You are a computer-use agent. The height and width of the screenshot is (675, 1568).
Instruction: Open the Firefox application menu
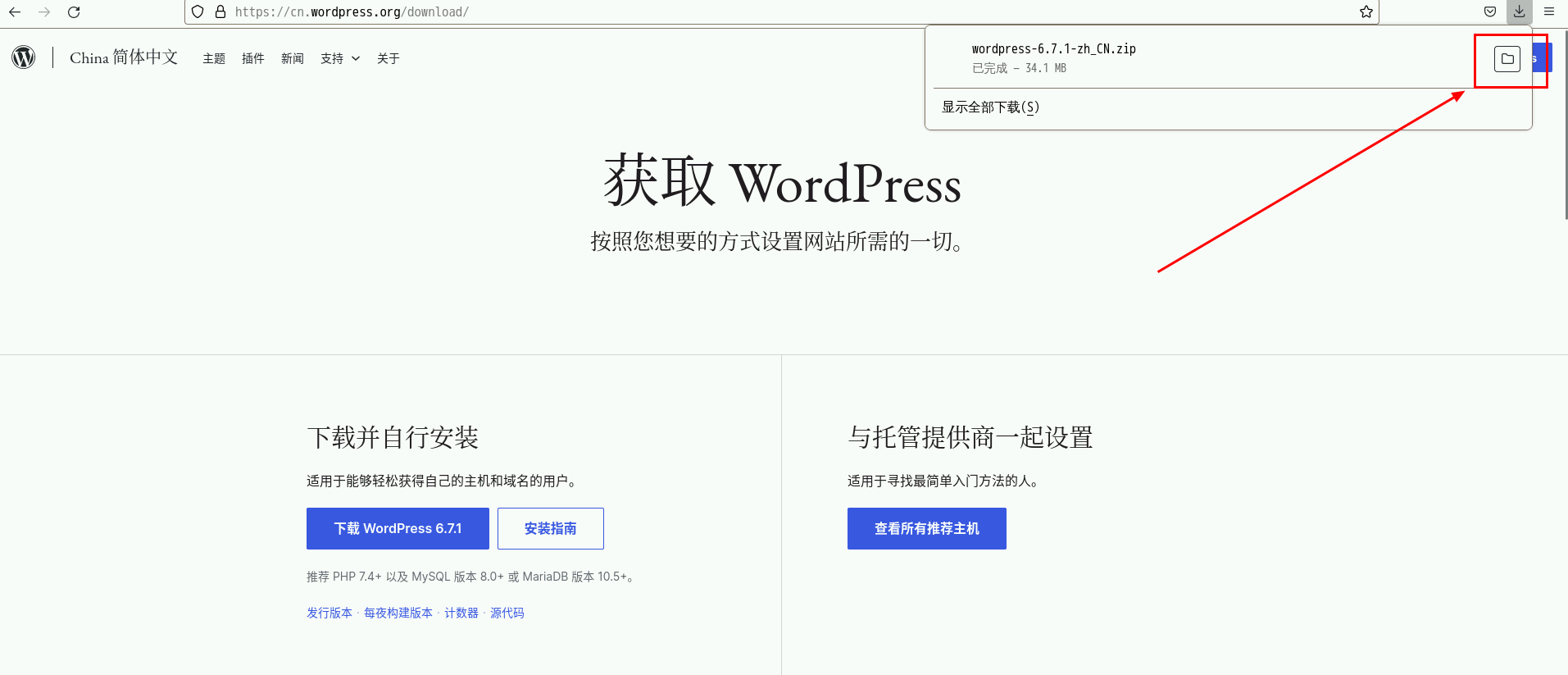[x=1549, y=11]
